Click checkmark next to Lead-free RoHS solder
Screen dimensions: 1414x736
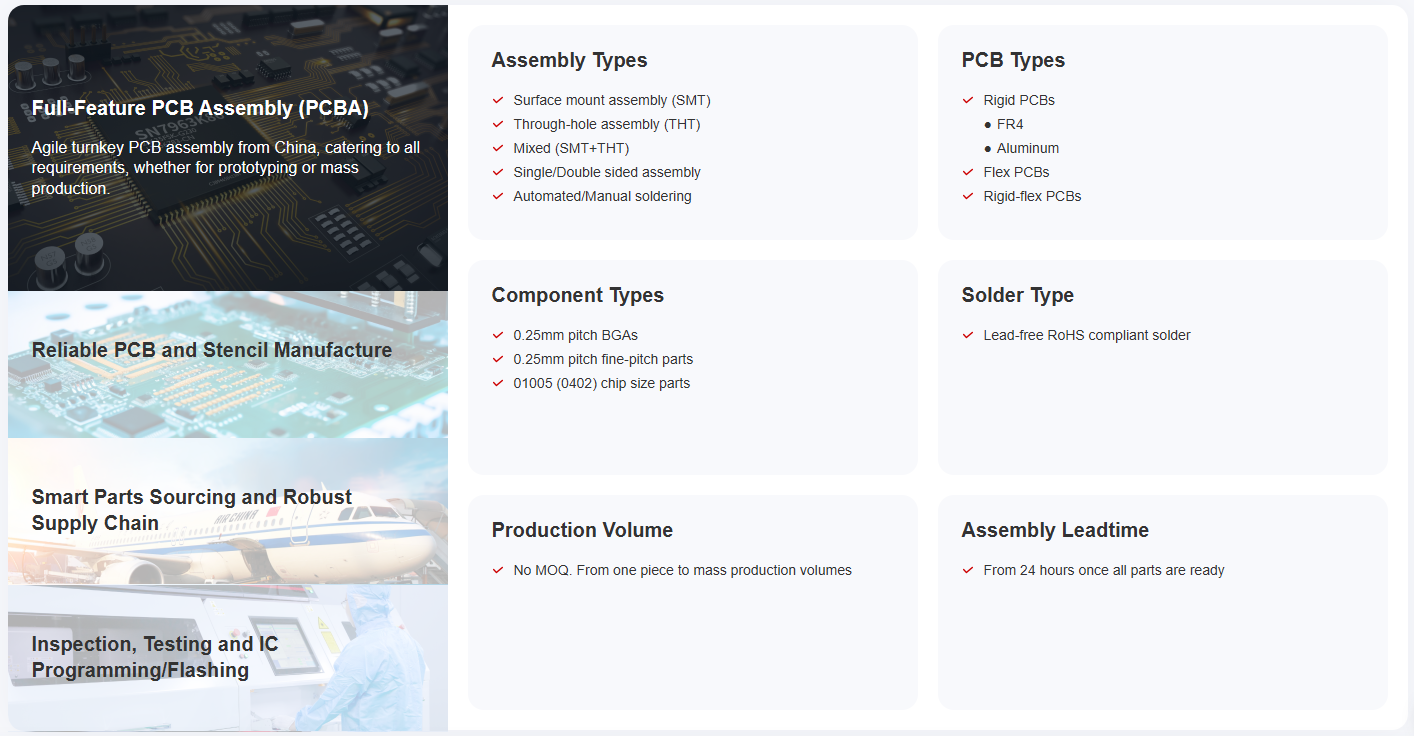[x=968, y=335]
